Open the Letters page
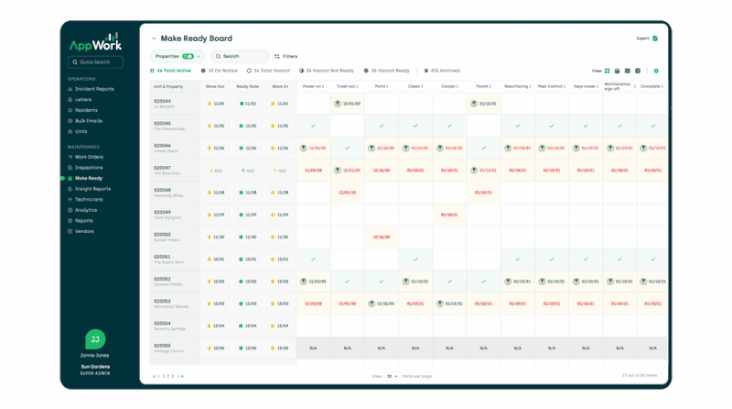 [80, 99]
